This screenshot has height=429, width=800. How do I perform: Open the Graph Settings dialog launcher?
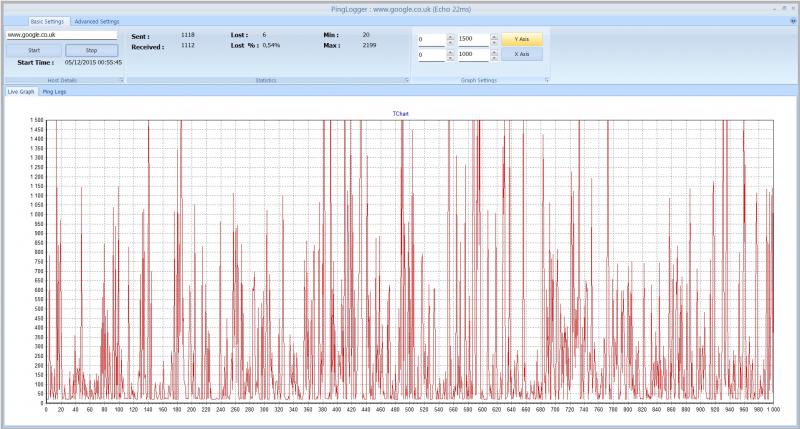tap(547, 79)
